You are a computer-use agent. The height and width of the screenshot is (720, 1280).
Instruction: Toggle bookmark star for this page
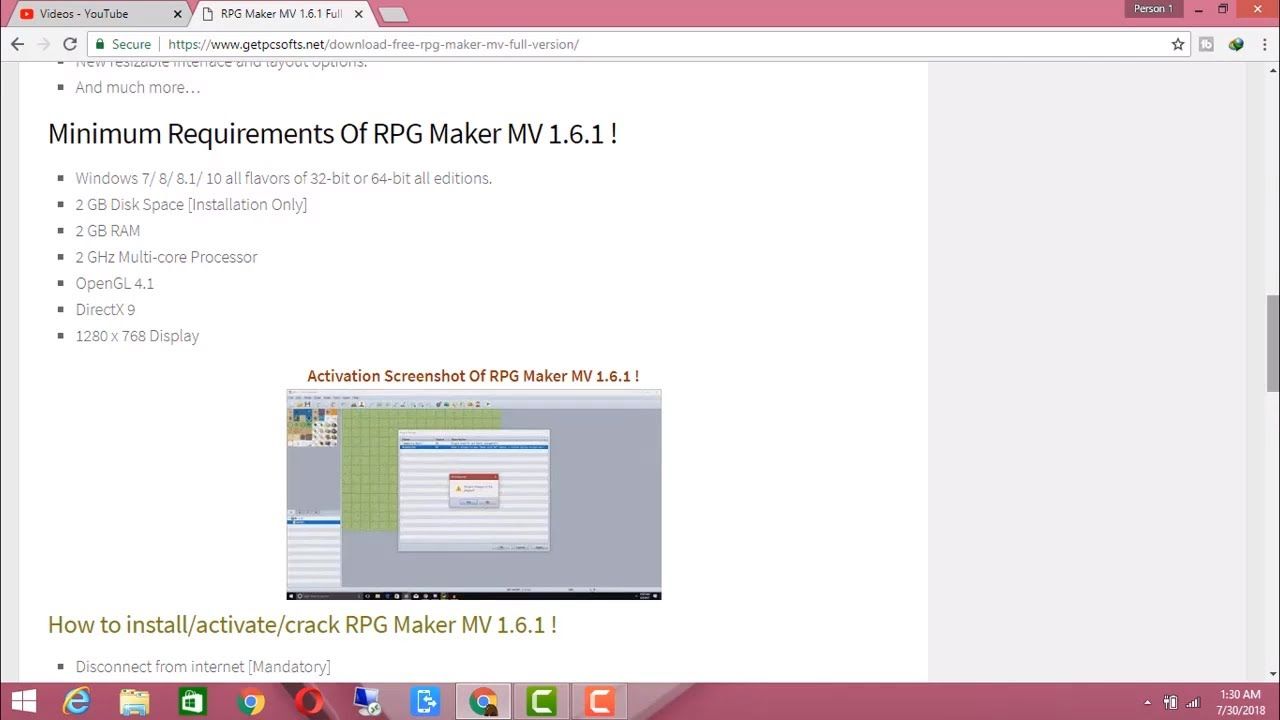coord(1177,44)
